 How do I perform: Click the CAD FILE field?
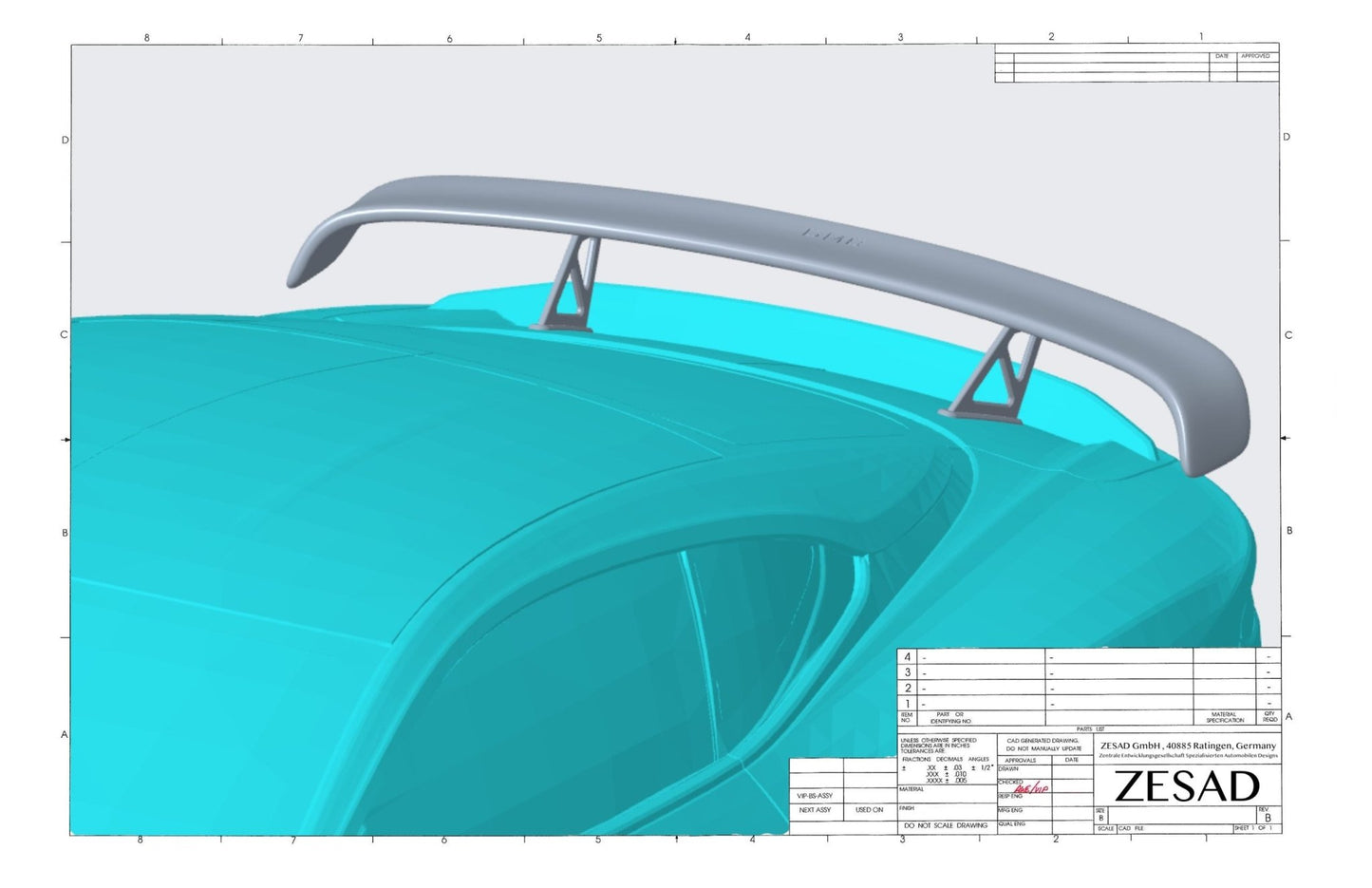click(x=1135, y=826)
